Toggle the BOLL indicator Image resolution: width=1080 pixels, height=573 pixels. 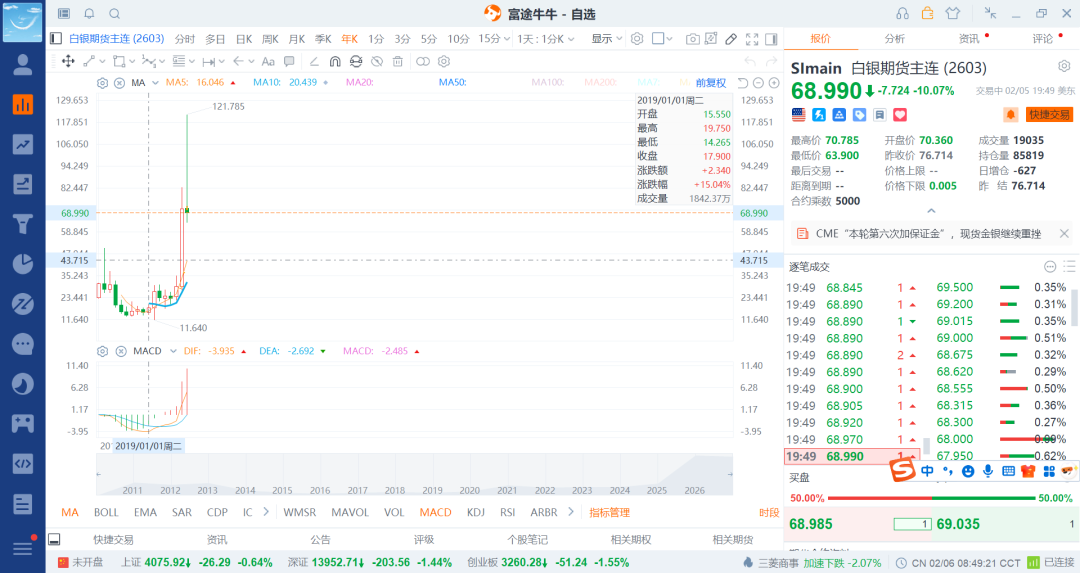(106, 512)
